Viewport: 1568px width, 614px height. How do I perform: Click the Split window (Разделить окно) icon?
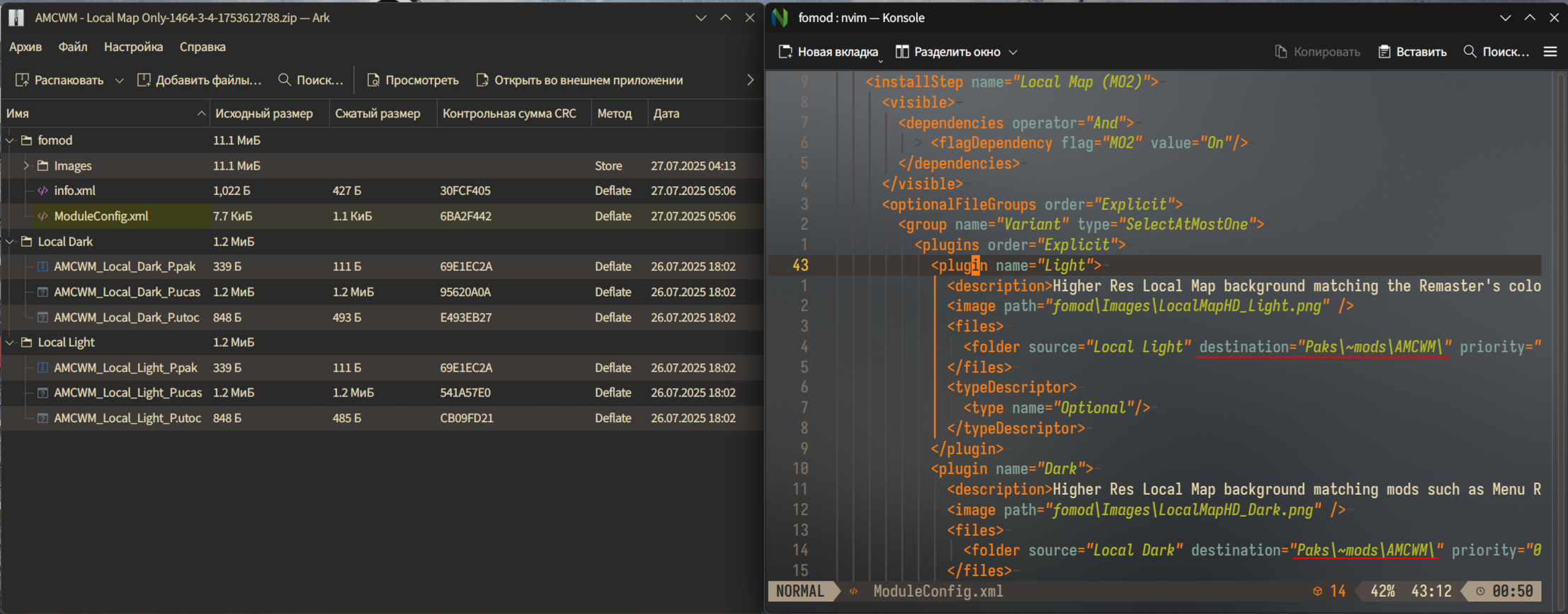(x=902, y=52)
